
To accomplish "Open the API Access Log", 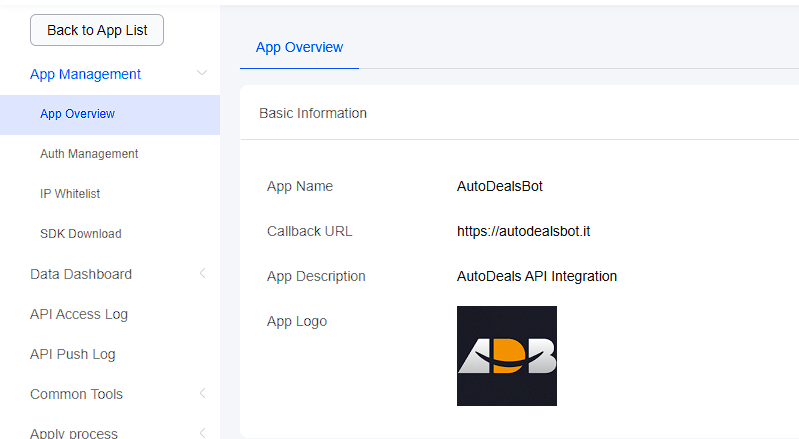I will [79, 314].
